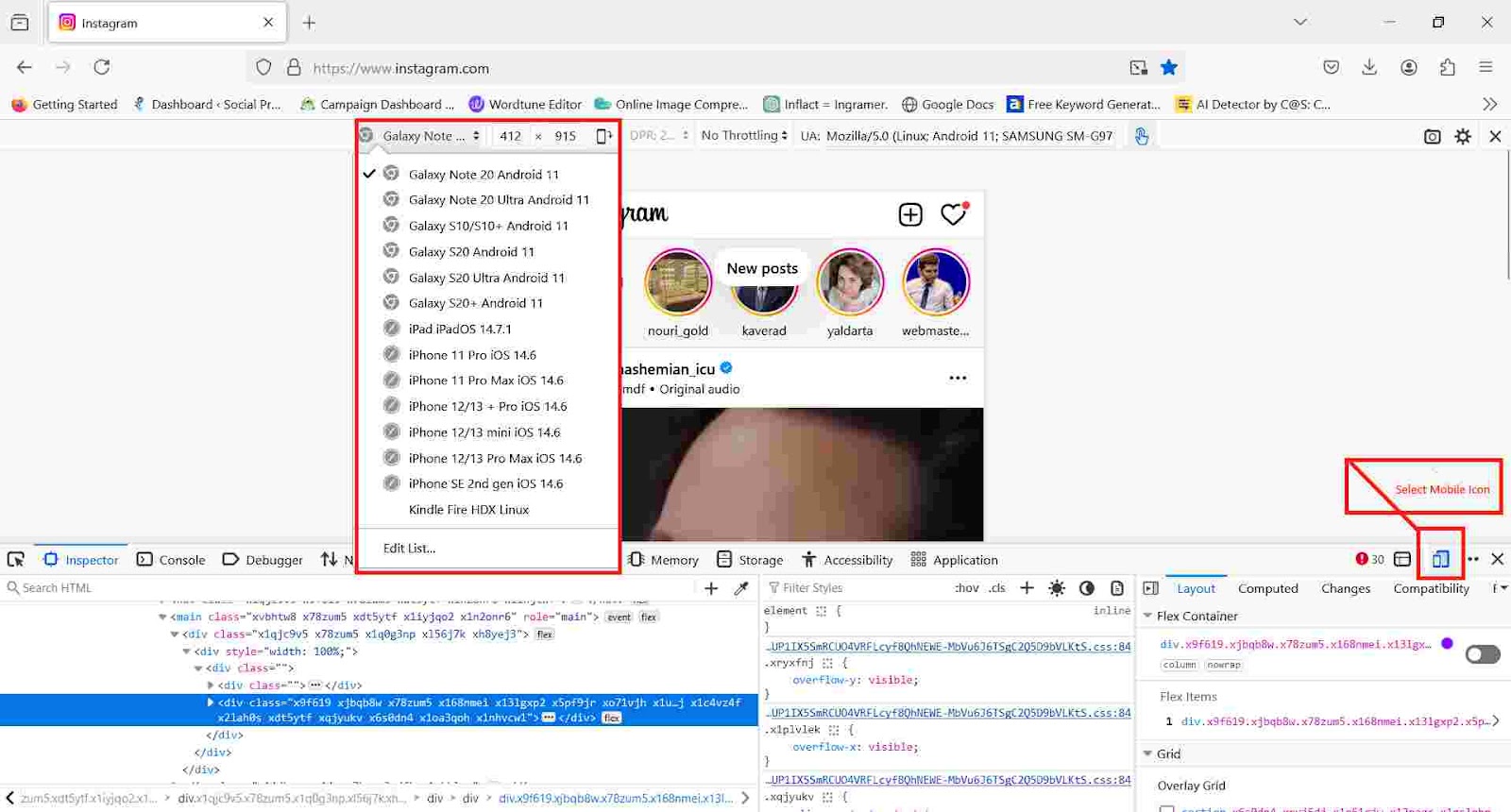Open No Throttling dropdown

[744, 135]
